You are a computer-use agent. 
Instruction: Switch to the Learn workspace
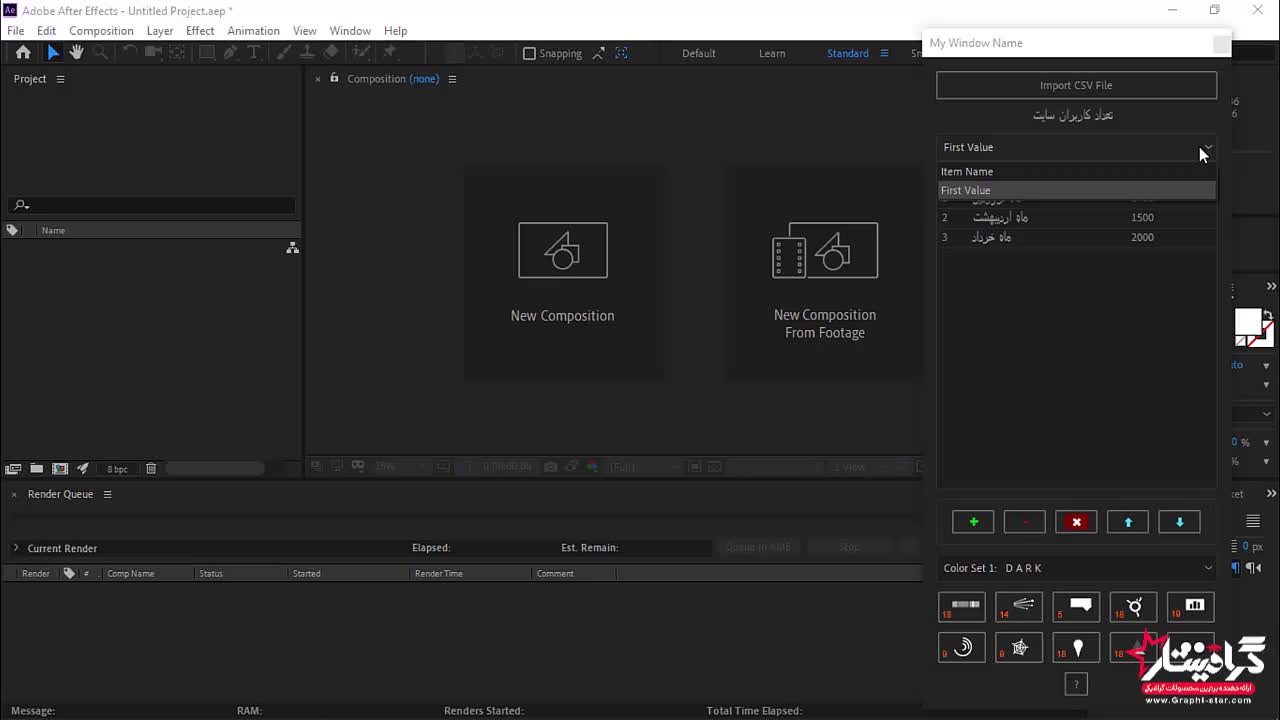pyautogui.click(x=772, y=53)
